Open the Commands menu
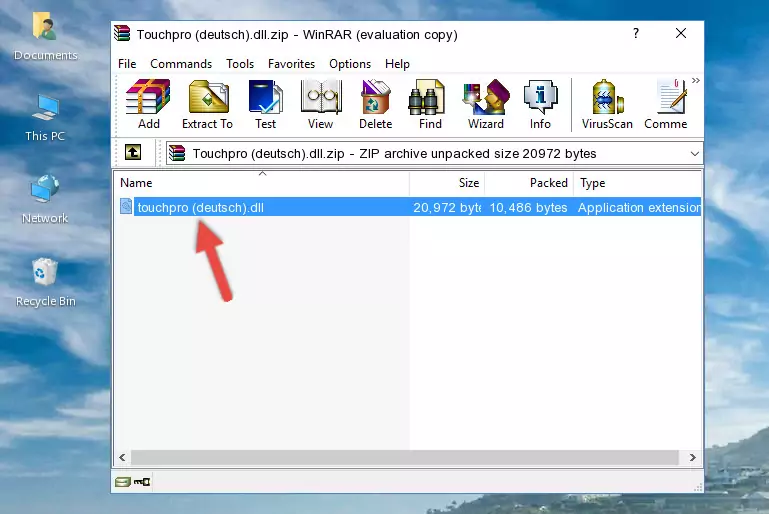This screenshot has width=769, height=514. (x=181, y=64)
